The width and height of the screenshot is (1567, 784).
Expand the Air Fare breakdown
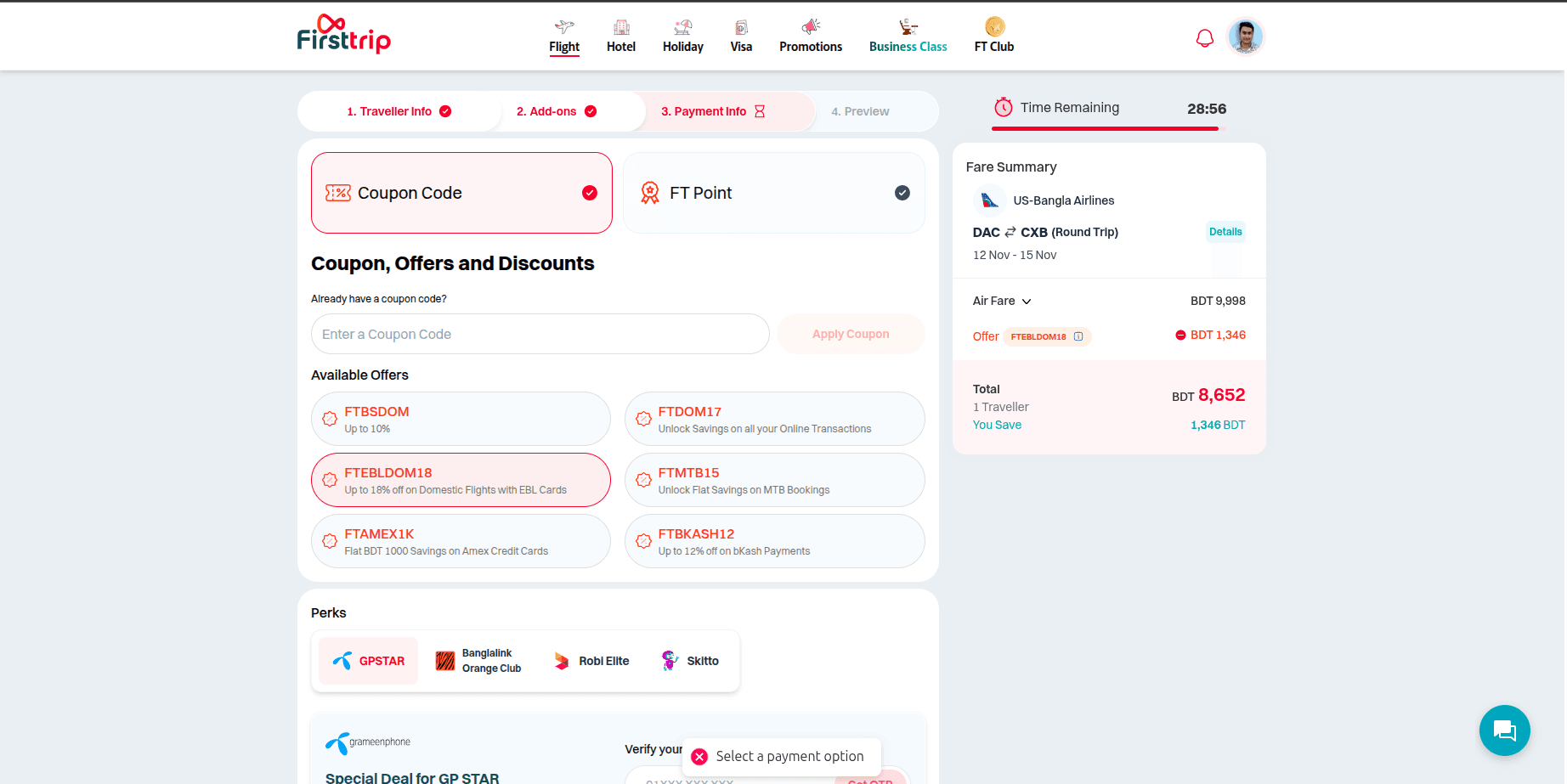pos(1026,301)
